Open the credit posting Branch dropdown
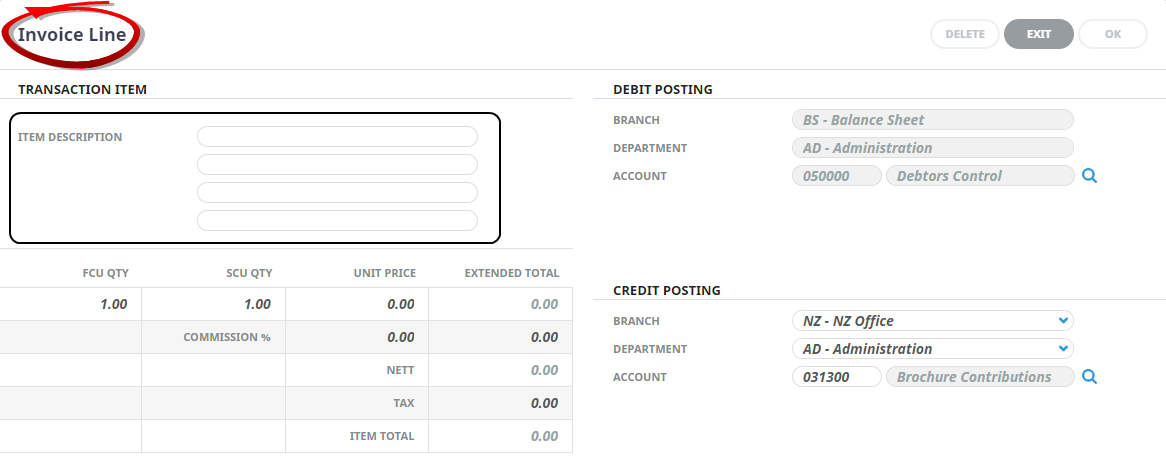Viewport: 1166px width, 470px height. pyautogui.click(x=931, y=321)
